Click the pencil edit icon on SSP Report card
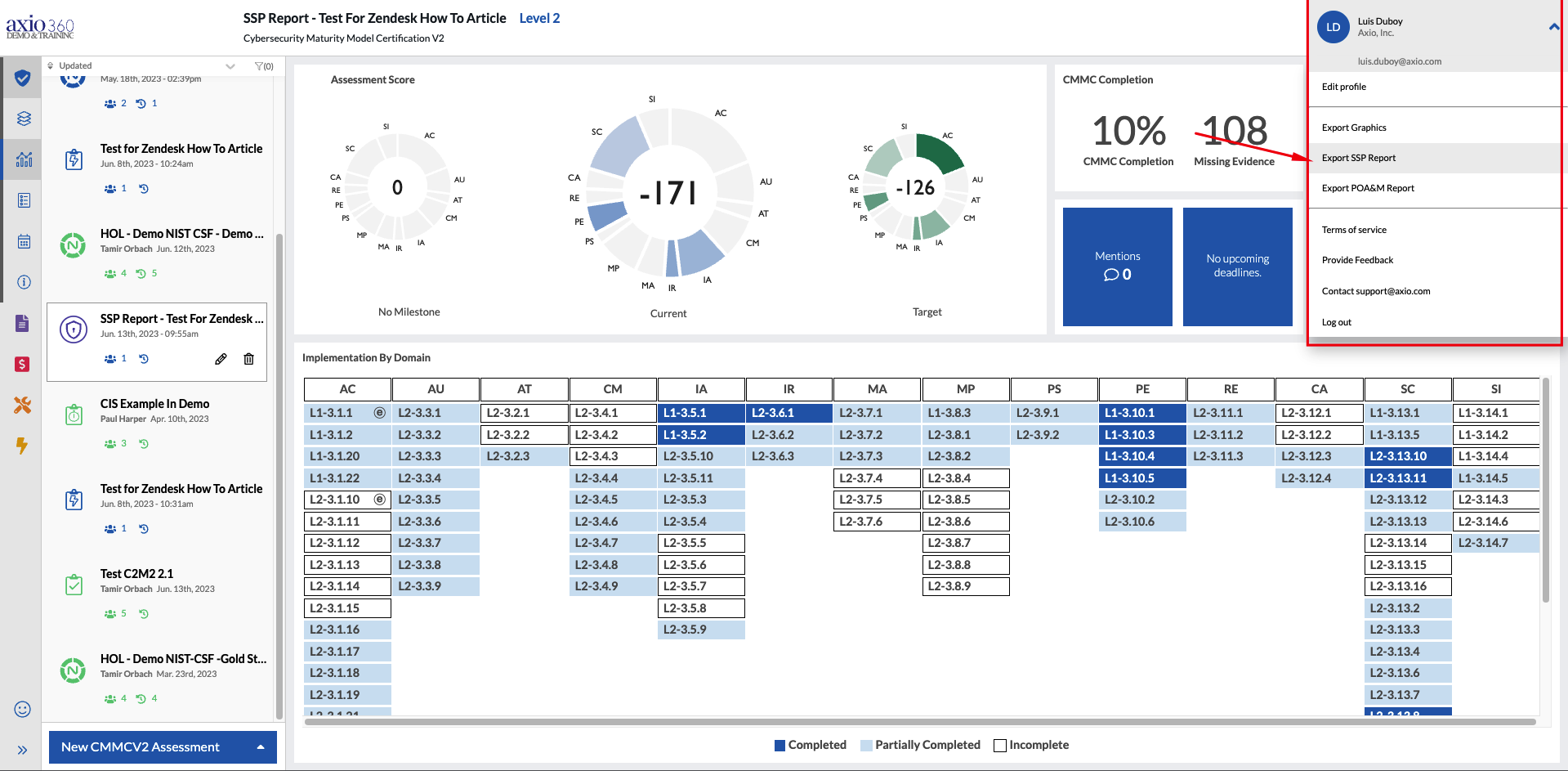The height and width of the screenshot is (771, 1568). coord(221,359)
